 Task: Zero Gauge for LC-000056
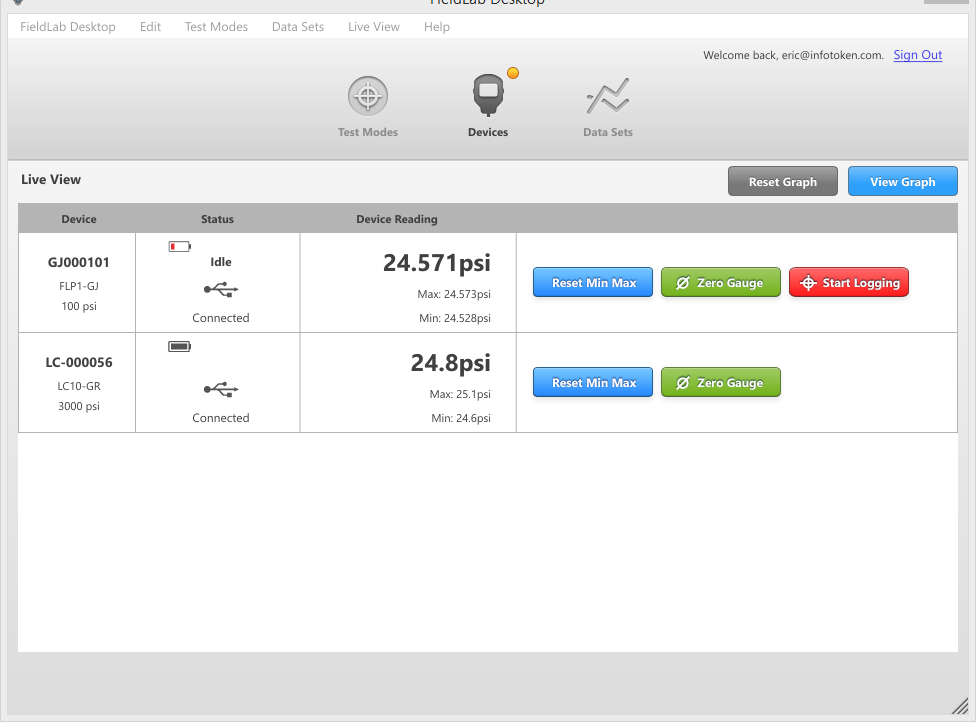(720, 382)
